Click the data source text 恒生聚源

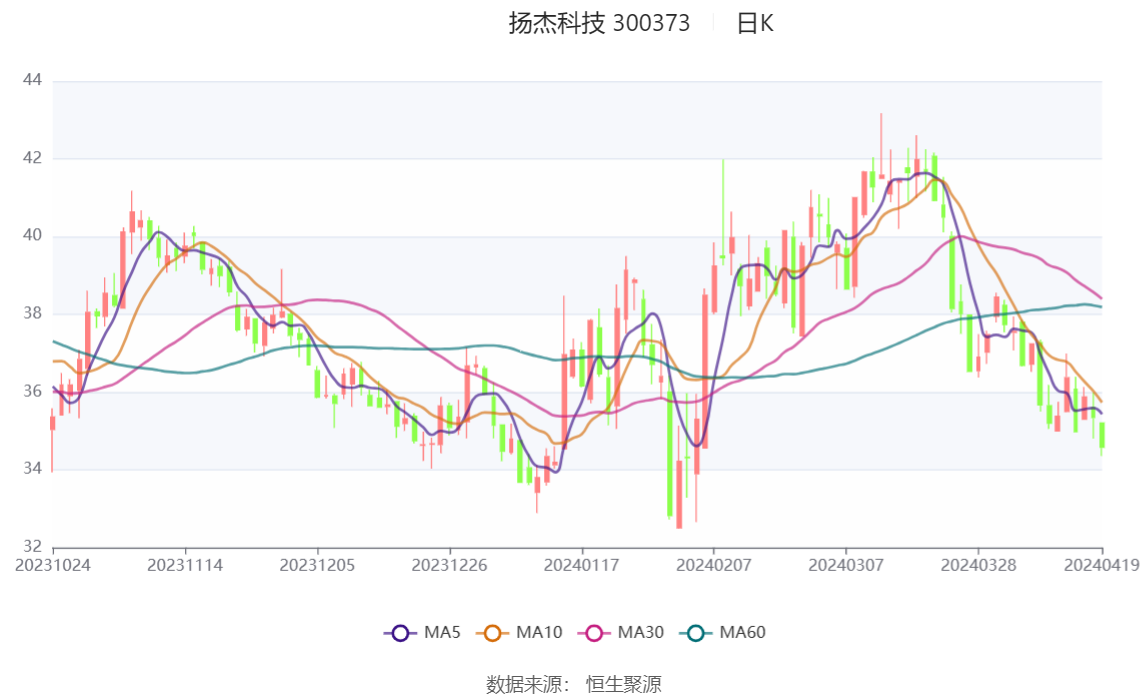point(624,685)
